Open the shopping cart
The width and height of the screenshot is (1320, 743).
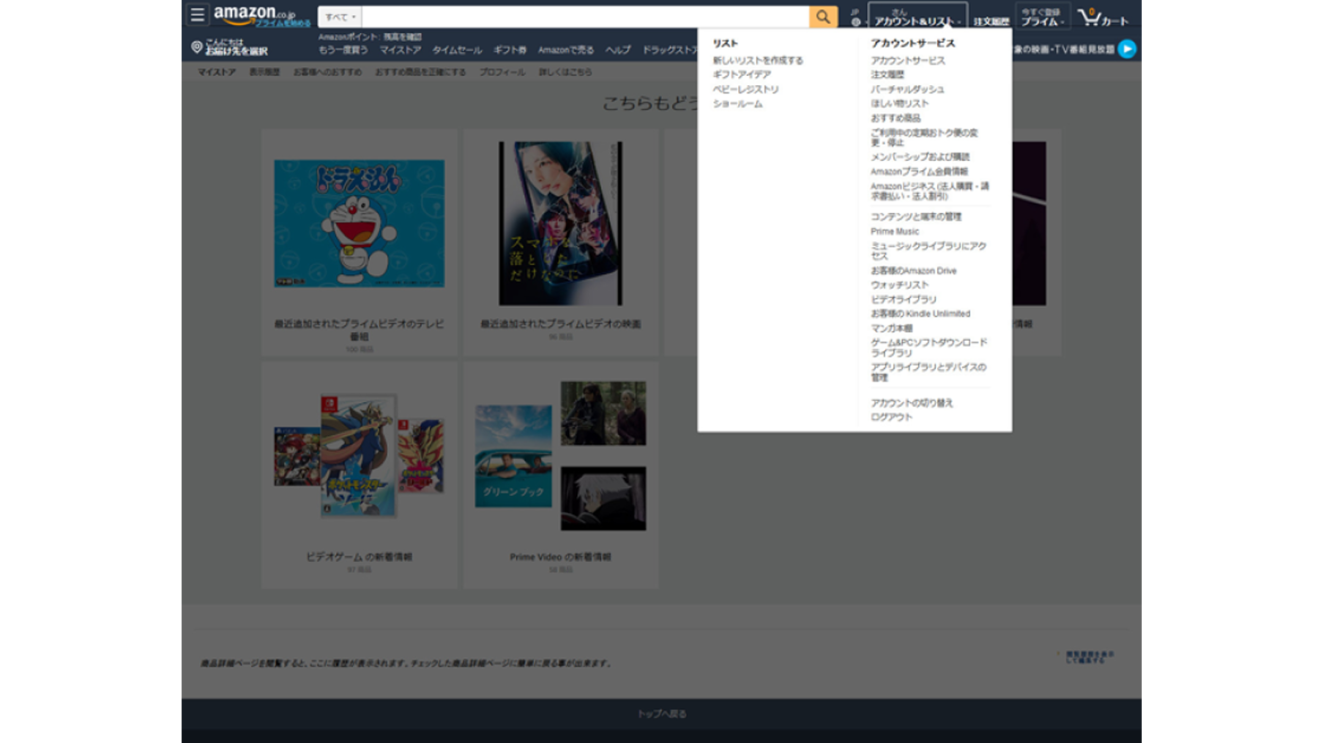pos(1103,17)
